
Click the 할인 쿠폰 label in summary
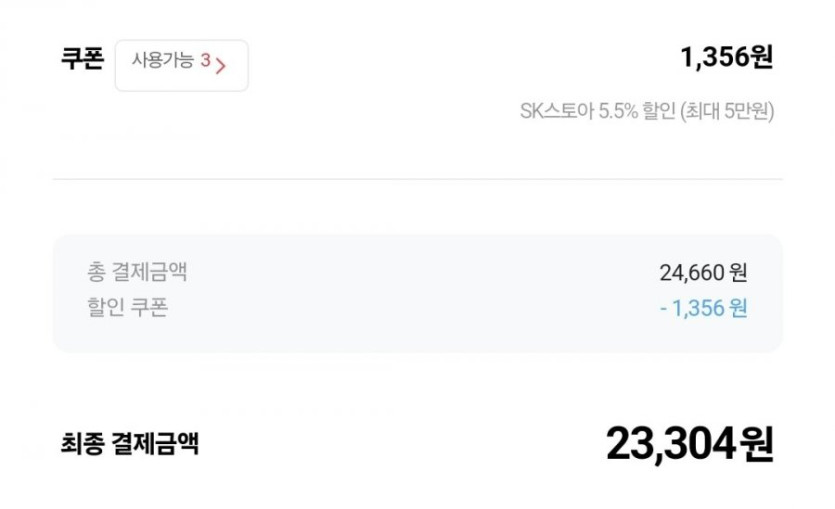pyautogui.click(x=127, y=307)
